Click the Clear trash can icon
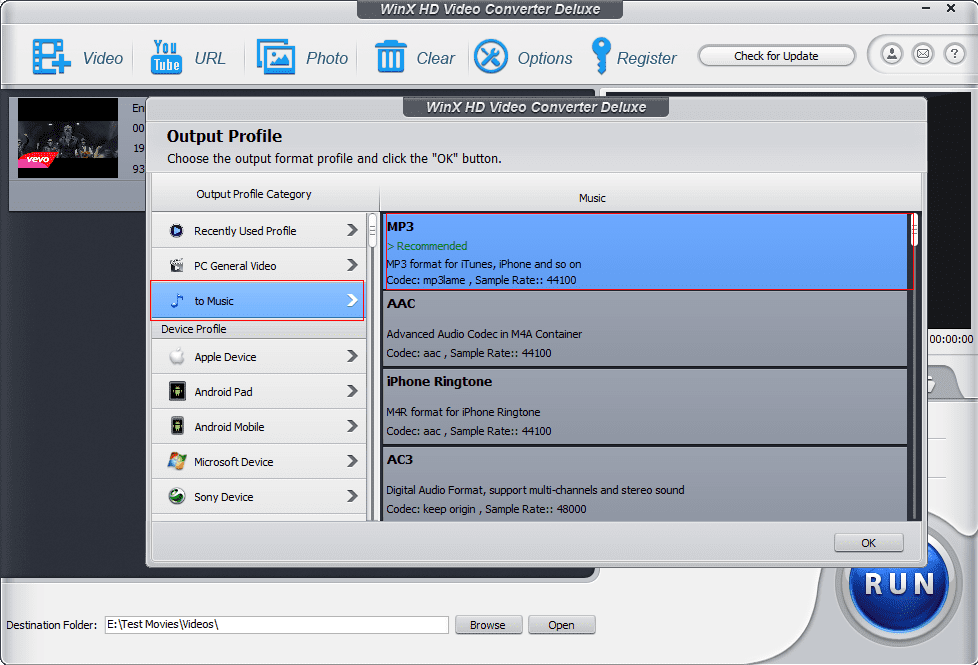Screen dimensions: 978x665 pos(391,57)
